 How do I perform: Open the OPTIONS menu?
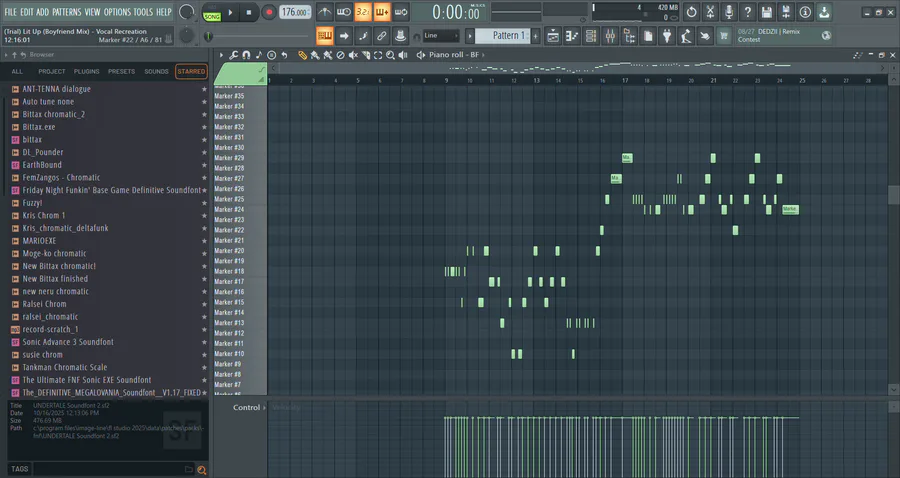(x=118, y=12)
